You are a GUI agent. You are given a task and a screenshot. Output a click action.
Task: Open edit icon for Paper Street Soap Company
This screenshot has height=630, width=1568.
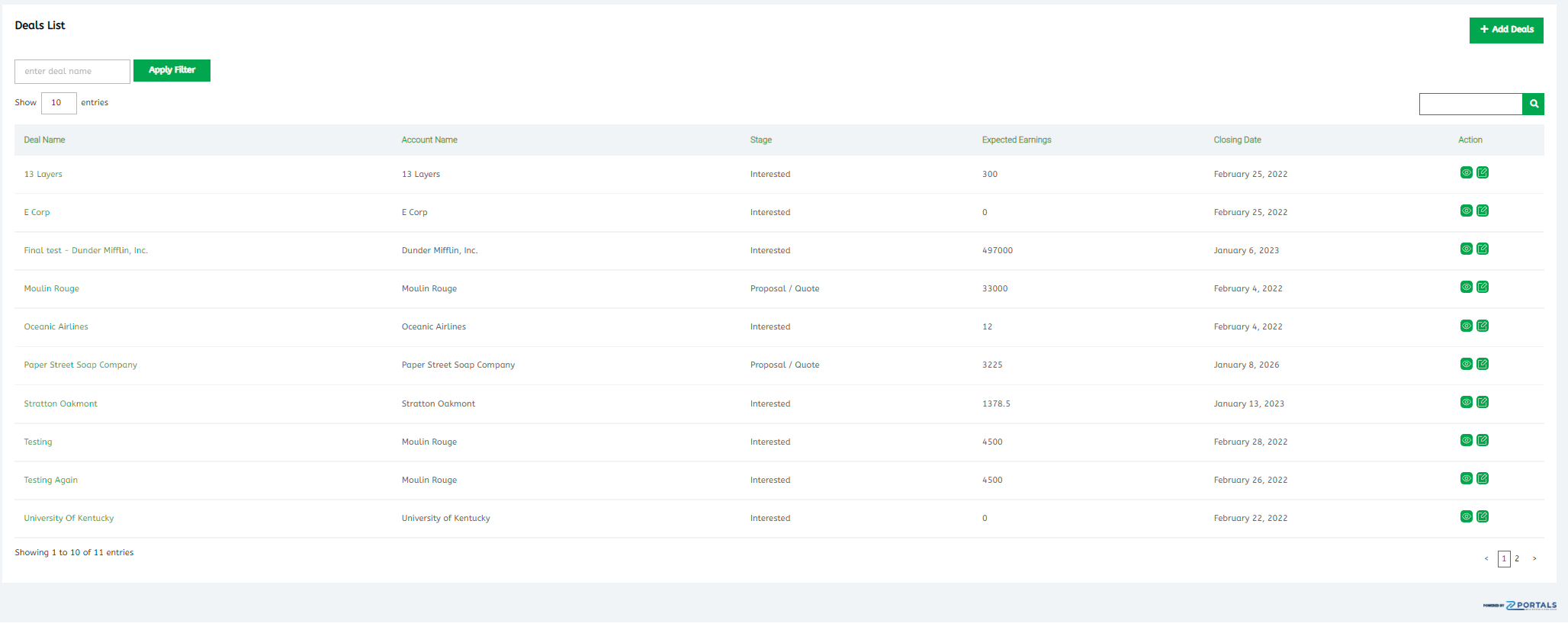(1483, 364)
